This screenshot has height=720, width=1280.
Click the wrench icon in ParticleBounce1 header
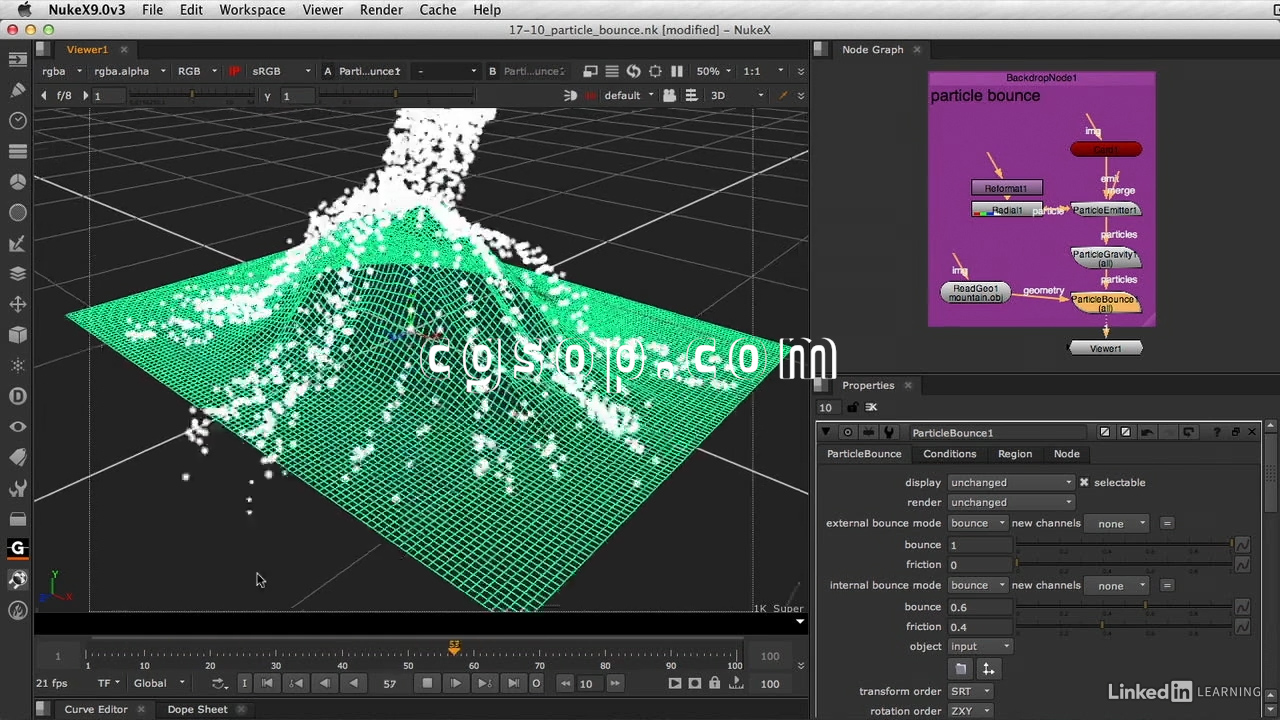coord(889,433)
